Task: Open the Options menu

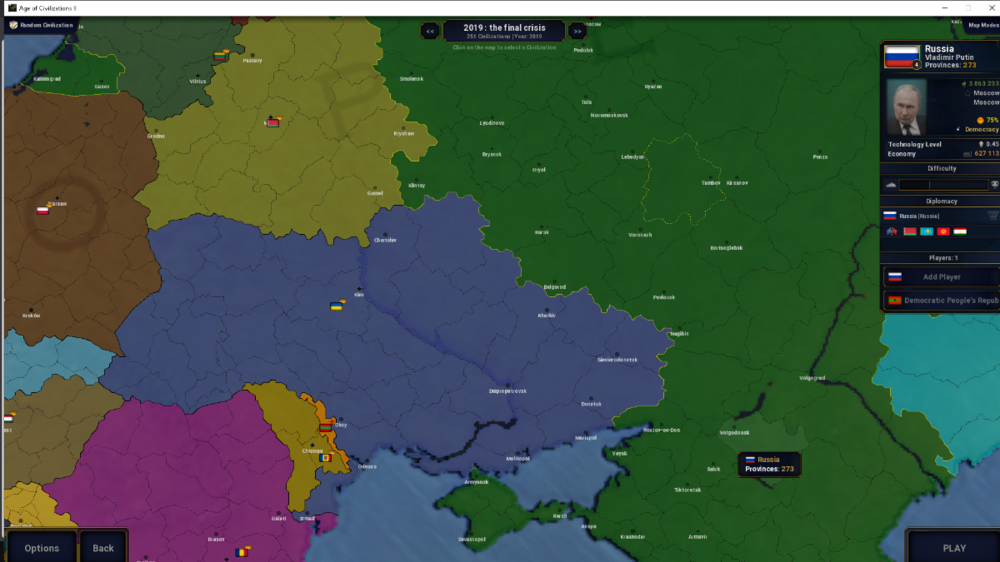Action: pyautogui.click(x=42, y=547)
